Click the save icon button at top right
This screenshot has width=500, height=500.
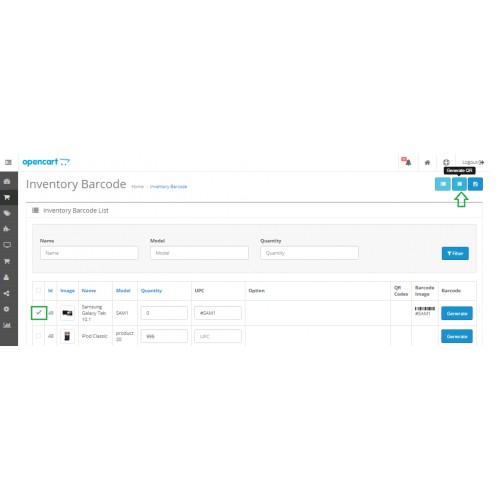(x=475, y=184)
